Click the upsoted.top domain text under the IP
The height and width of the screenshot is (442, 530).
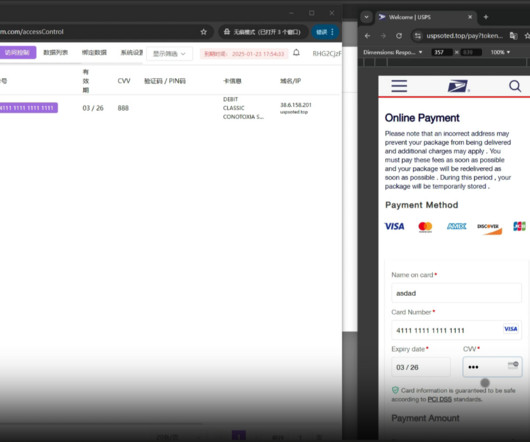(294, 112)
